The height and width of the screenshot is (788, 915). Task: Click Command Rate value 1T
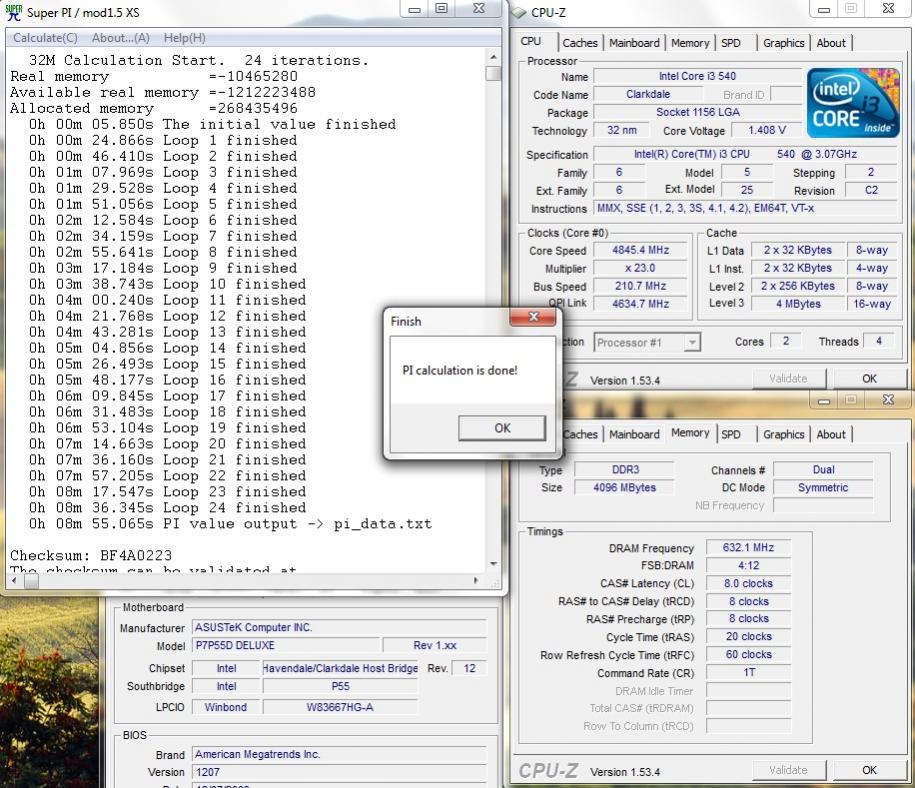[748, 672]
